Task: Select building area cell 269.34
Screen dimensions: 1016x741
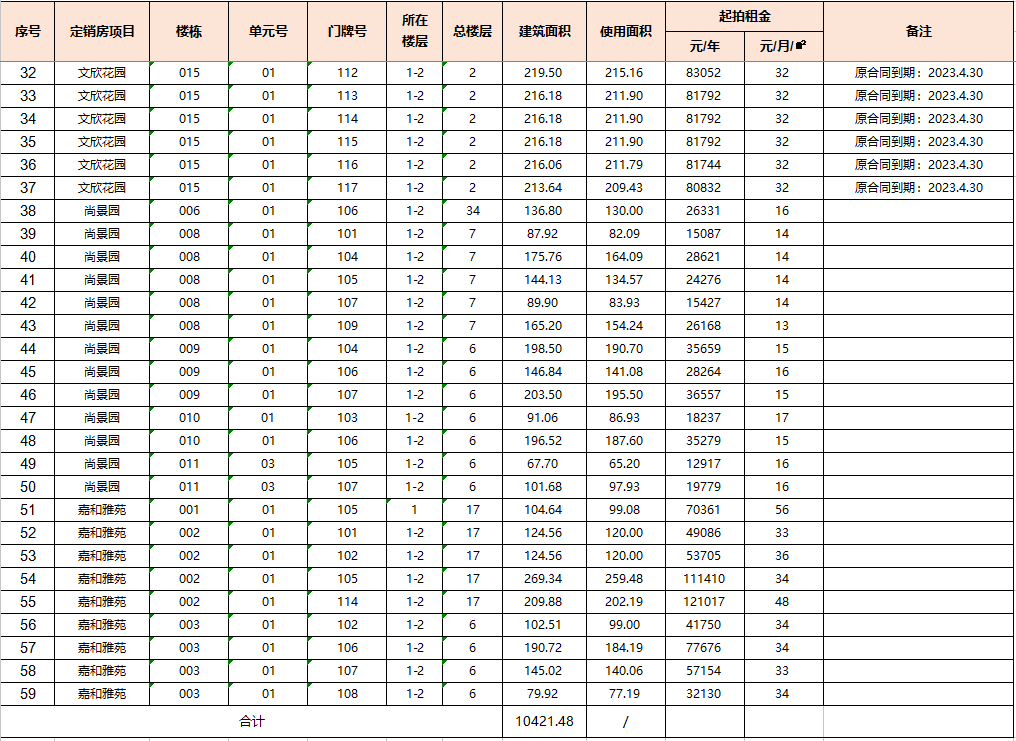Action: (544, 579)
